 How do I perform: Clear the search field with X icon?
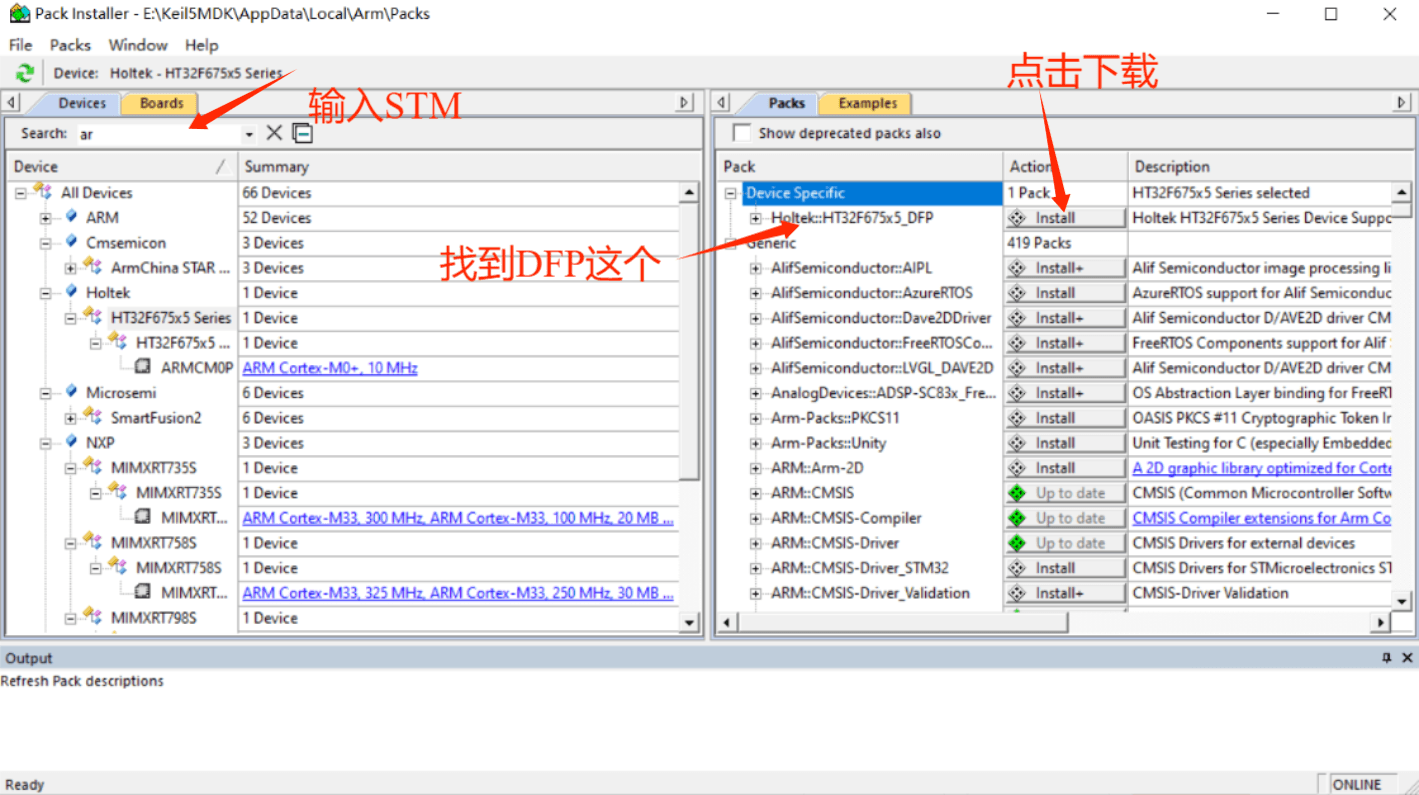tap(274, 133)
